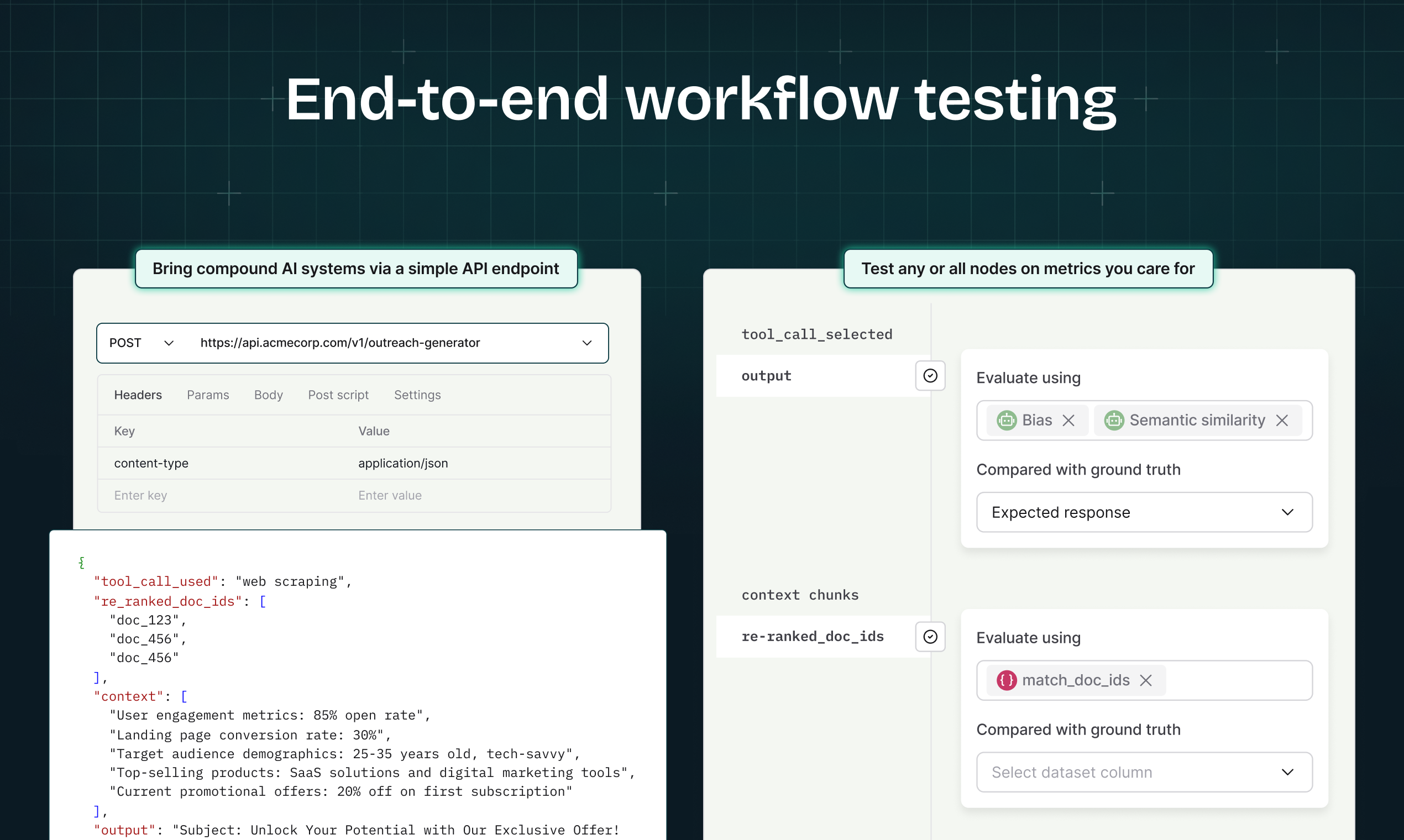Switch to the Params tab
This screenshot has height=840, width=1404.
click(208, 395)
